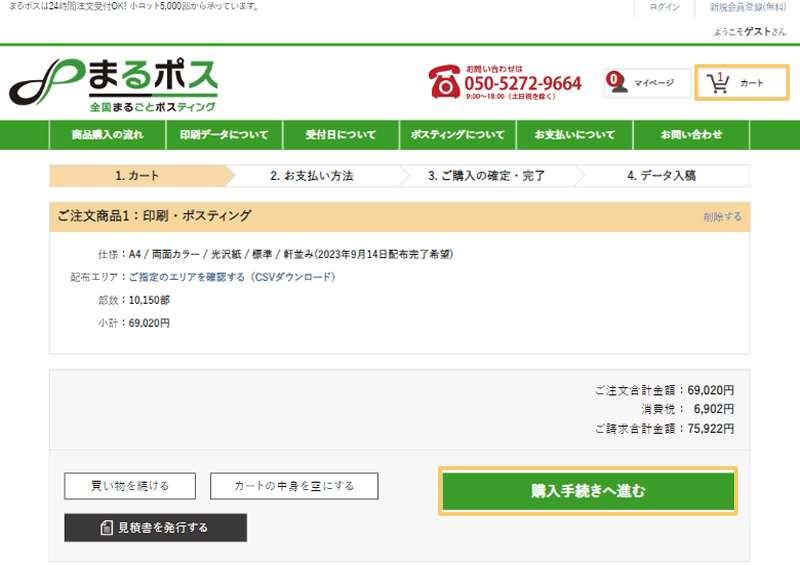Open お問い合わせ menu item
This screenshot has width=800, height=565.
click(691, 135)
